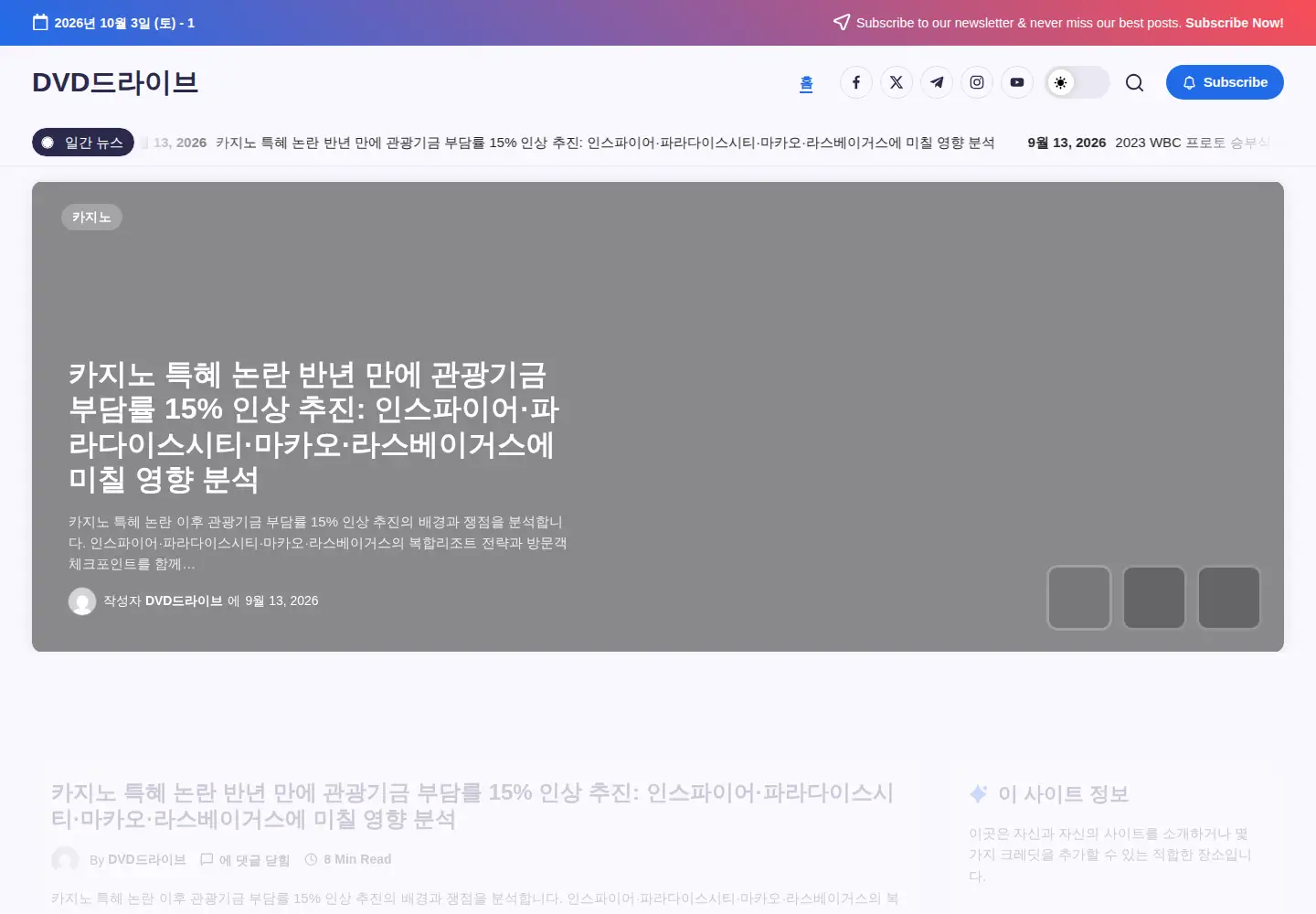This screenshot has width=1316, height=914.
Task: Click the hero author name DVD드라이브
Action: pos(184,600)
